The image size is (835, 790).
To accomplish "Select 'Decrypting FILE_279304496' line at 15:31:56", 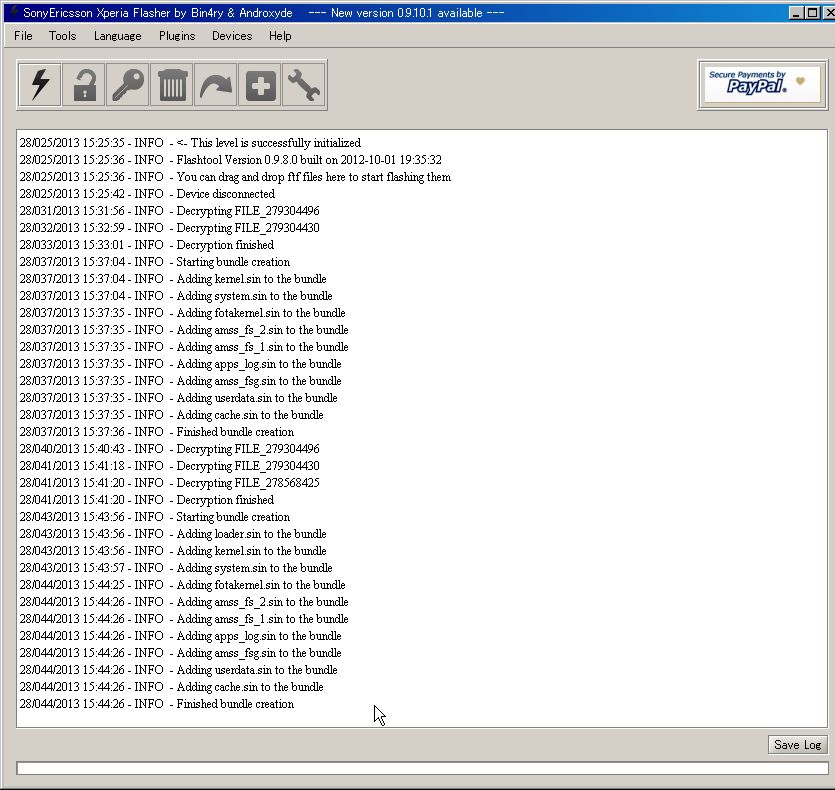I will [x=169, y=211].
